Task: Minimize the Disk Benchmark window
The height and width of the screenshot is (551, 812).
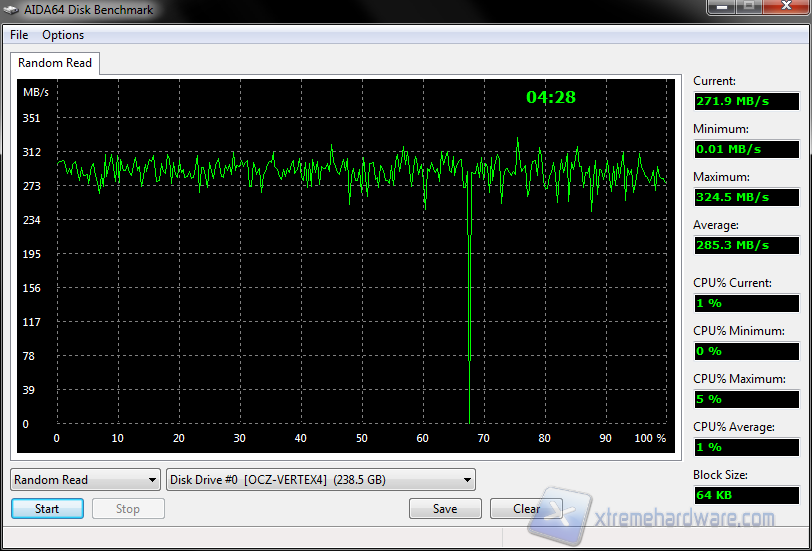Action: [722, 9]
